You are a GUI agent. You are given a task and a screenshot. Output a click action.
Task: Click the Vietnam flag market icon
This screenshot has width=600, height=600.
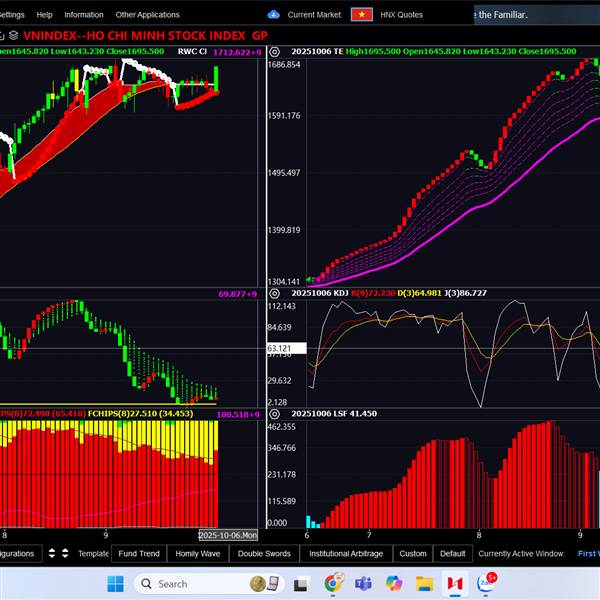[x=361, y=15]
